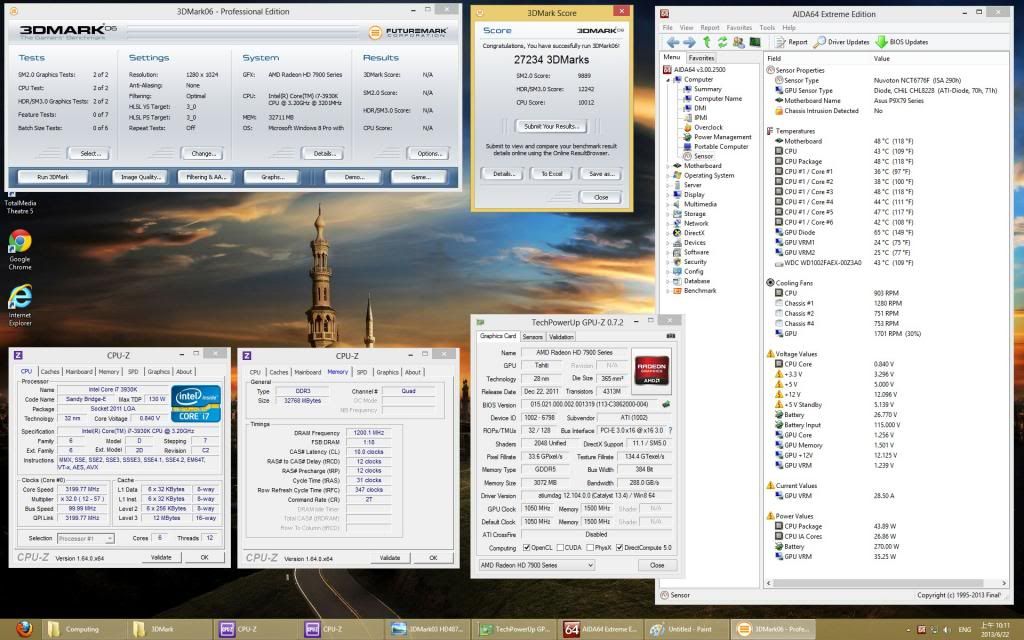This screenshot has width=1024, height=640.
Task: Click AIDA64 horizontal scrollbar thumb
Action: pyautogui.click(x=878, y=583)
